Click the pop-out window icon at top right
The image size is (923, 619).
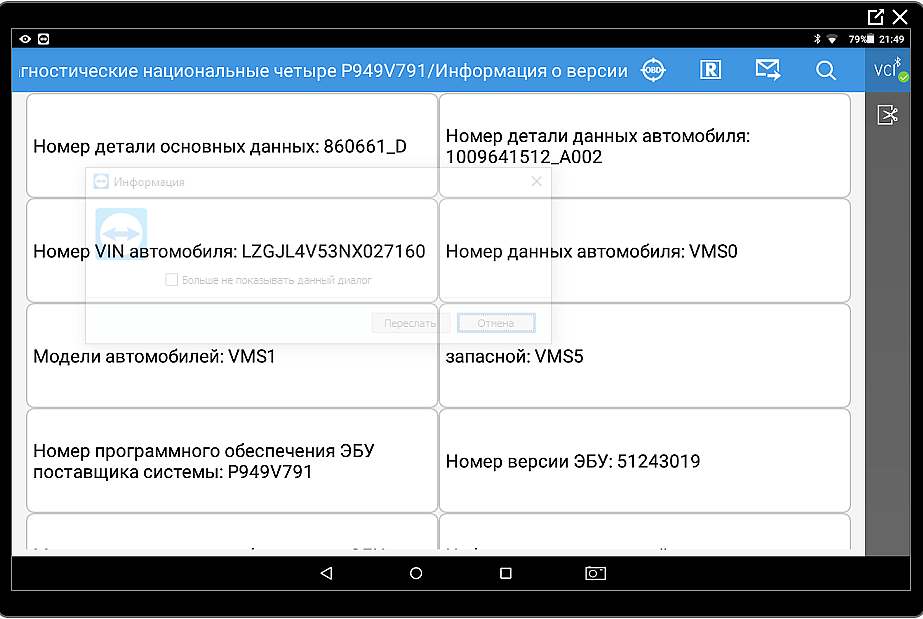pyautogui.click(x=875, y=16)
